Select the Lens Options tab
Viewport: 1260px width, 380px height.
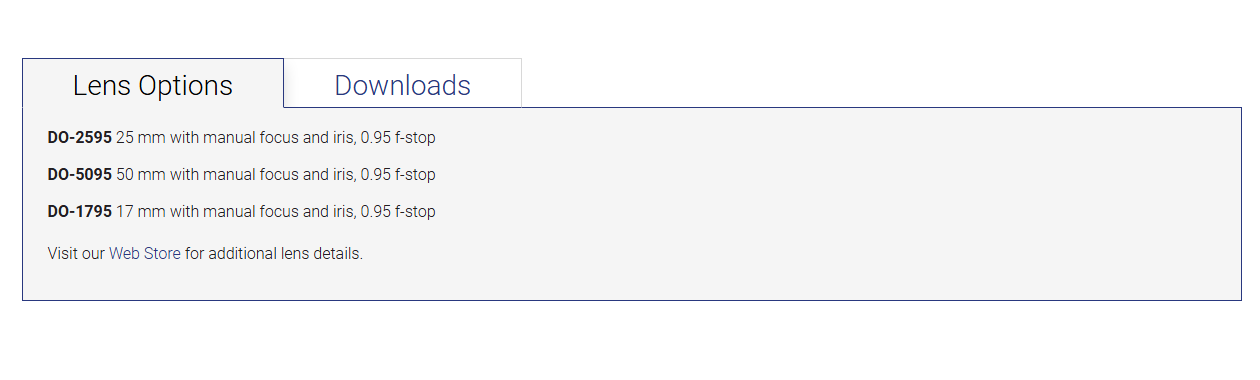click(153, 85)
